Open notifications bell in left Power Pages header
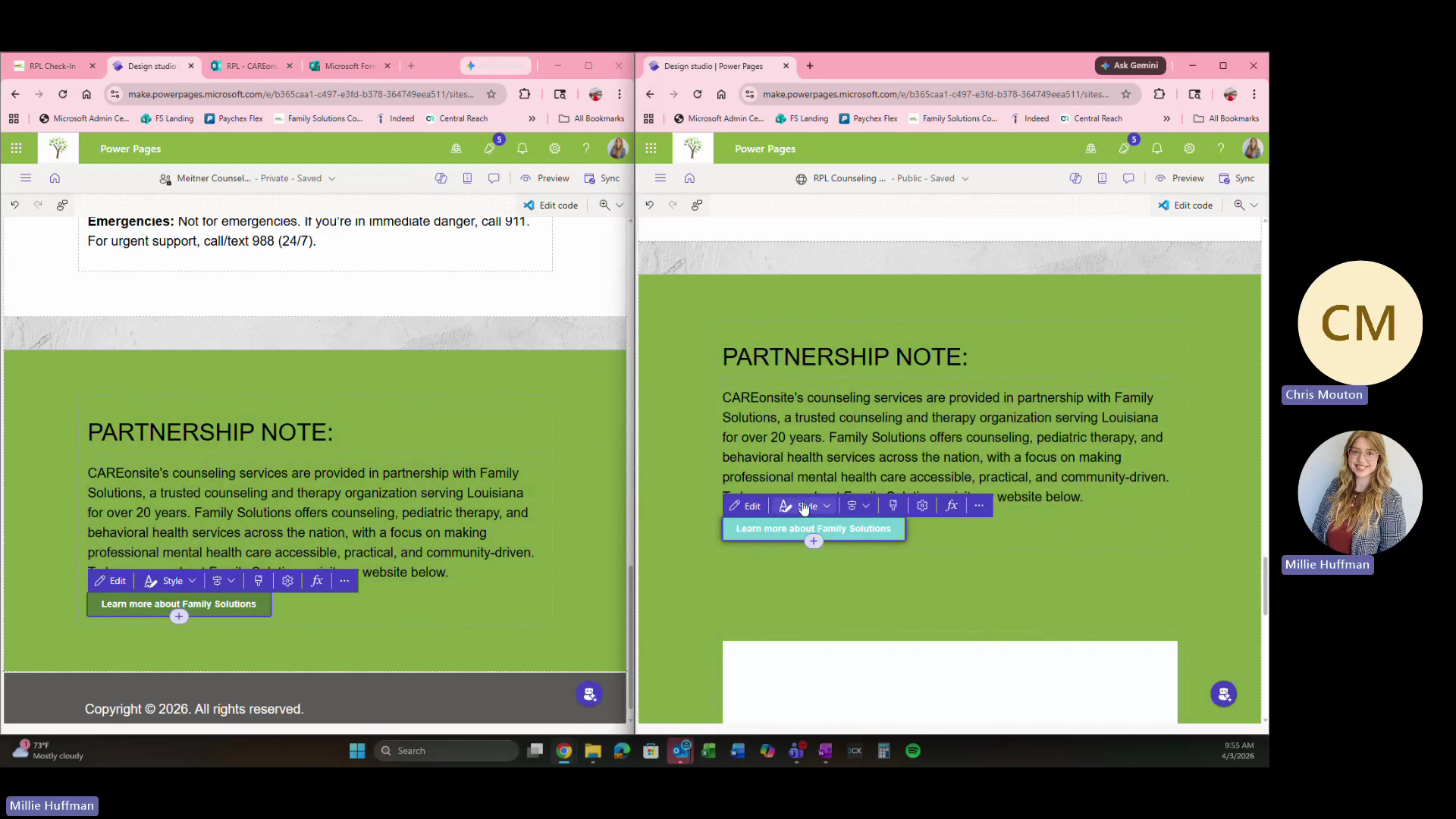Viewport: 1456px width, 819px height. [x=522, y=149]
